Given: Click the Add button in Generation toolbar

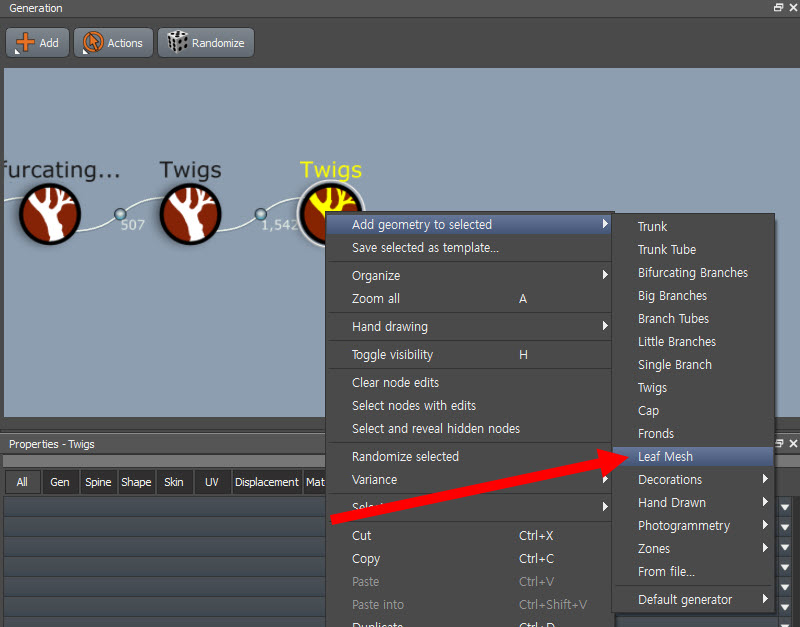Looking at the screenshot, I should (x=37, y=43).
